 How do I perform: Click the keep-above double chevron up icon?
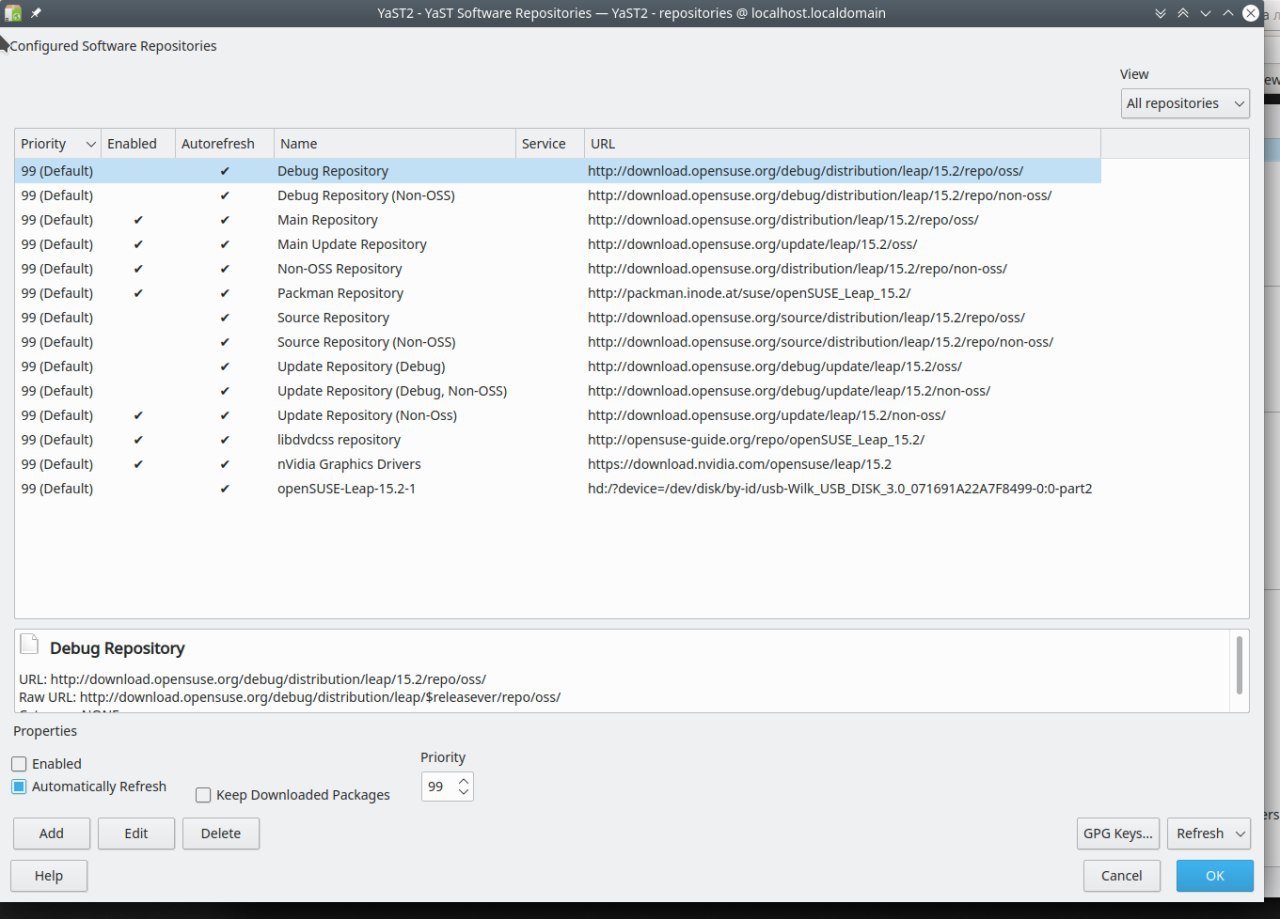[x=1183, y=13]
